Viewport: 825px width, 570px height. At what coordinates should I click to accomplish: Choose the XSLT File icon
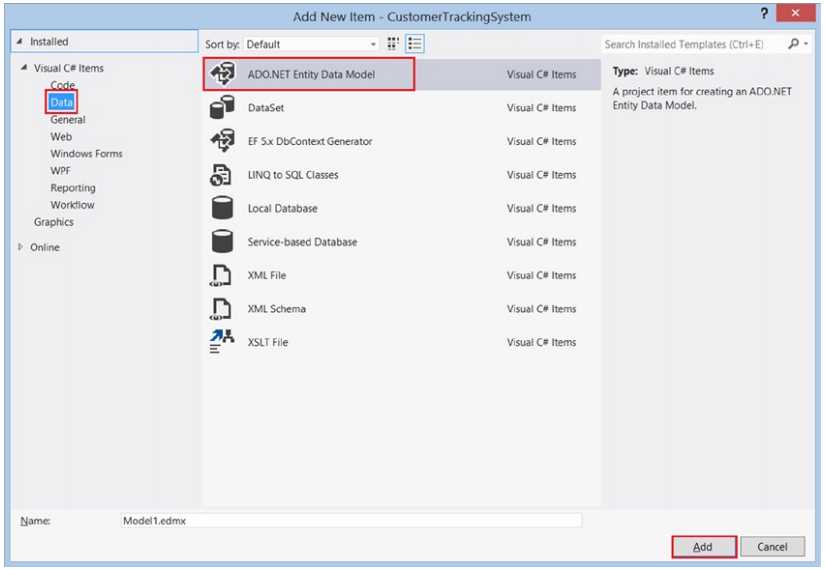coord(222,342)
